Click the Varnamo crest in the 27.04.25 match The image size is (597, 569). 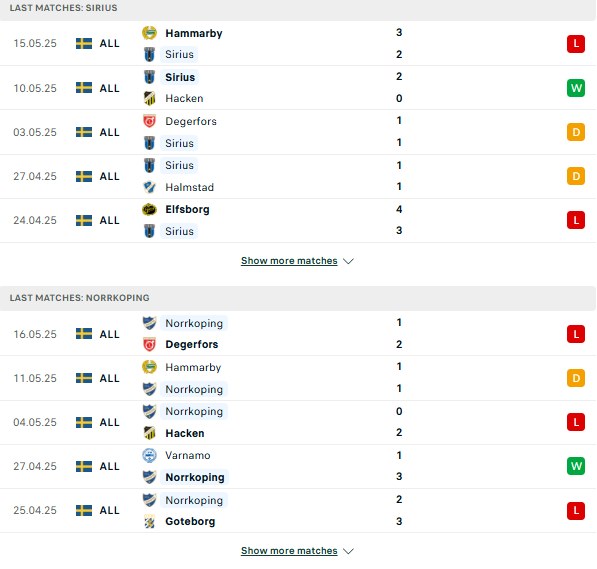click(149, 455)
